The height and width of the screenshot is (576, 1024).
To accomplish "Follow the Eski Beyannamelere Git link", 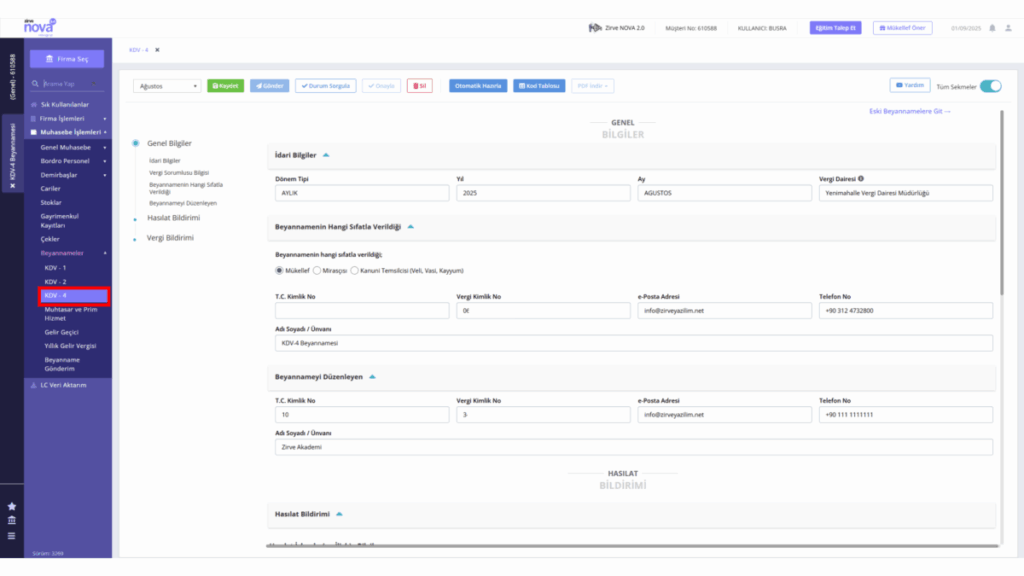I will pyautogui.click(x=910, y=111).
